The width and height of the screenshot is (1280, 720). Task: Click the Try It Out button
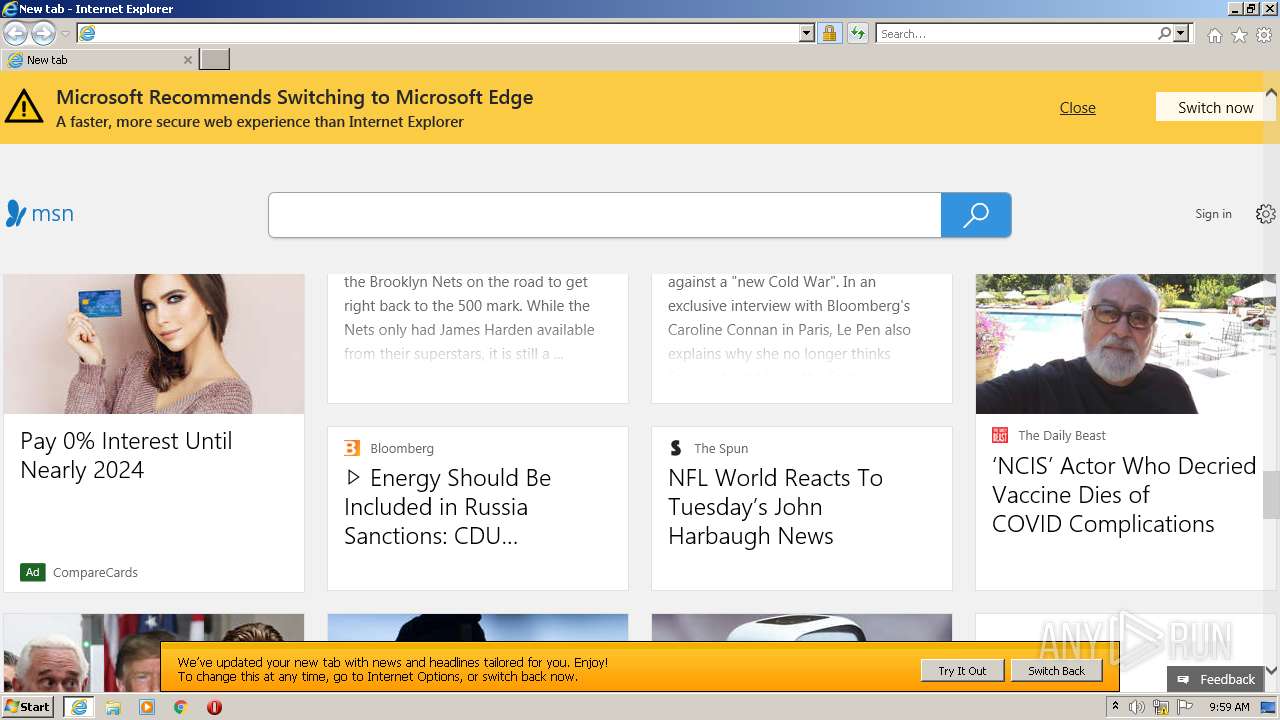click(x=962, y=671)
